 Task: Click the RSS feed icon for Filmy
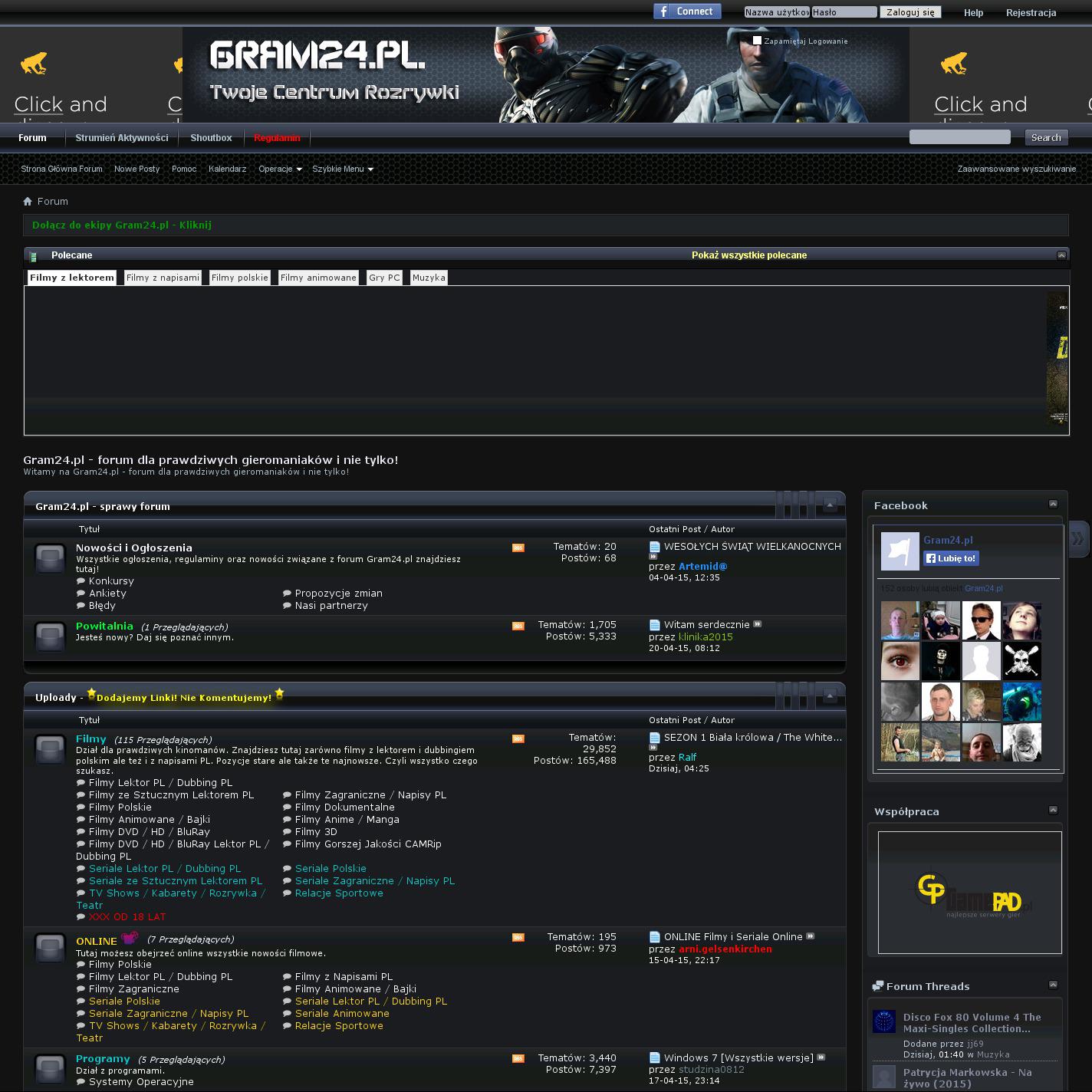518,739
